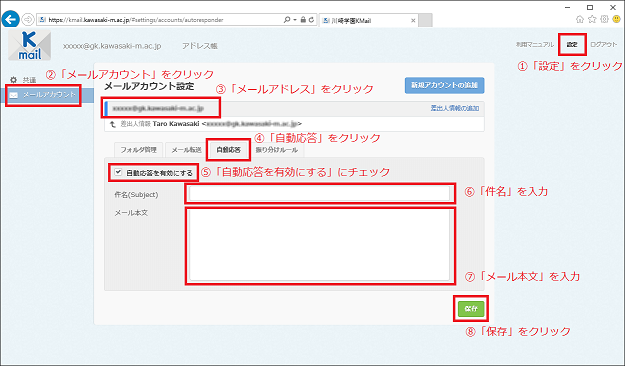Switch to the 振り分けルール tab
The width and height of the screenshot is (625, 366).
pyautogui.click(x=277, y=150)
